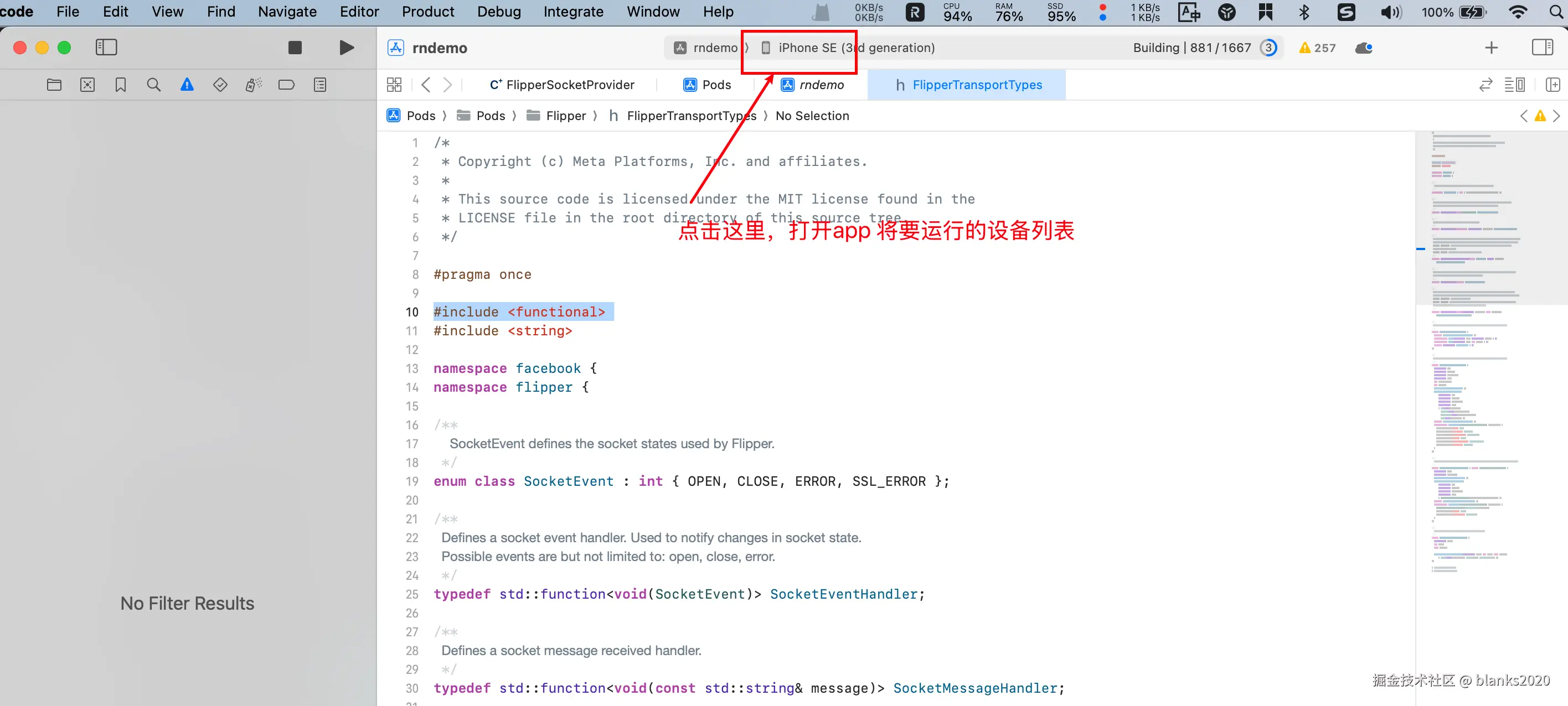Stop the running build task
This screenshot has height=706, width=1568.
(x=295, y=48)
